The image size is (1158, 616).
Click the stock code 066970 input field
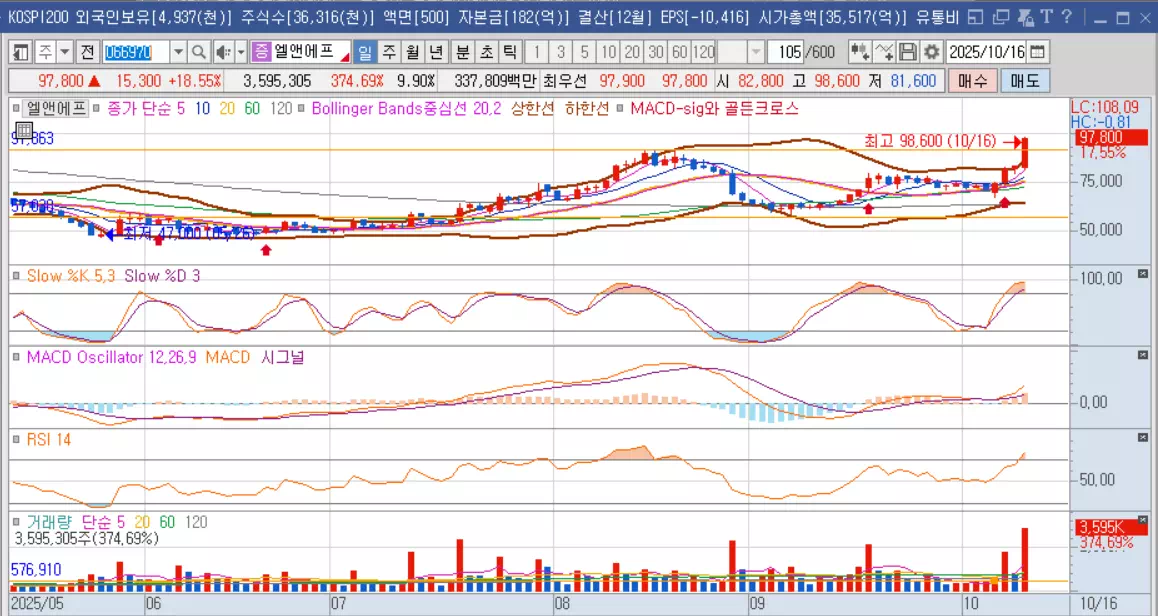(x=136, y=52)
